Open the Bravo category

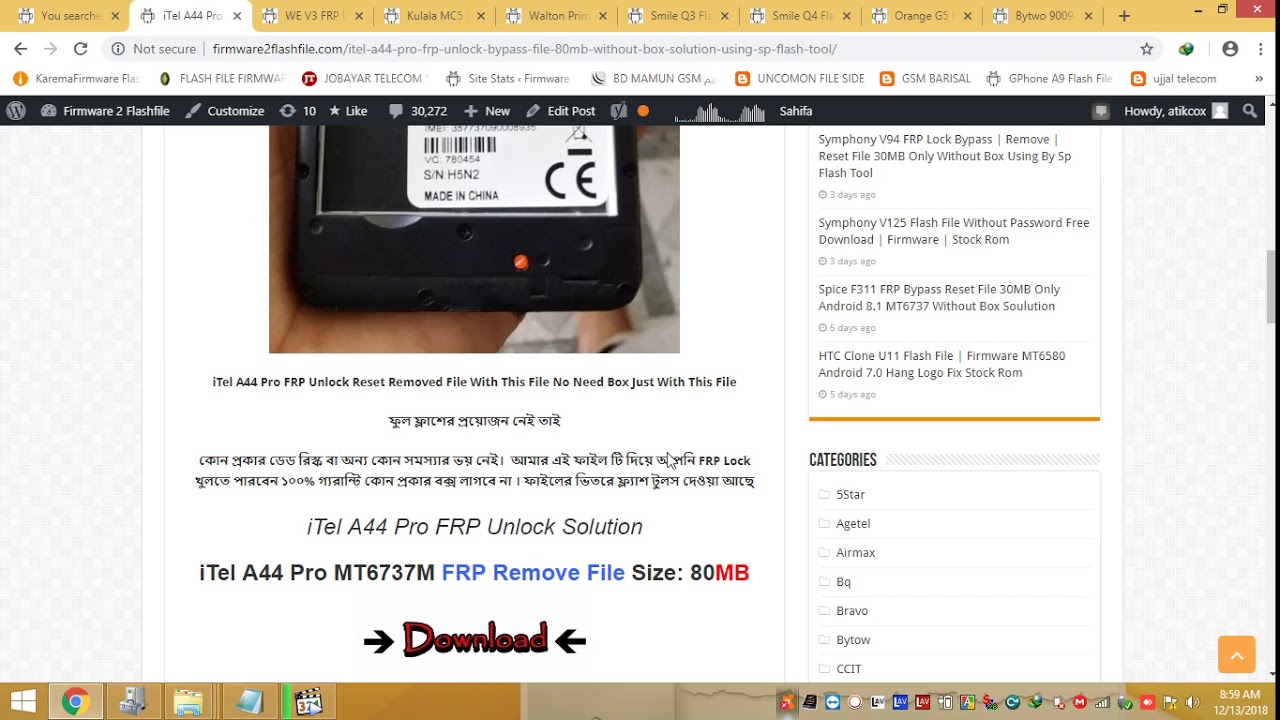852,610
